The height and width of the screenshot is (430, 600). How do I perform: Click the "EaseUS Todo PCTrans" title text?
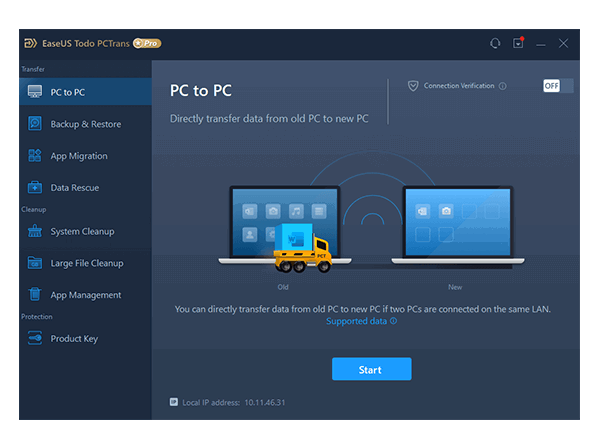86,44
